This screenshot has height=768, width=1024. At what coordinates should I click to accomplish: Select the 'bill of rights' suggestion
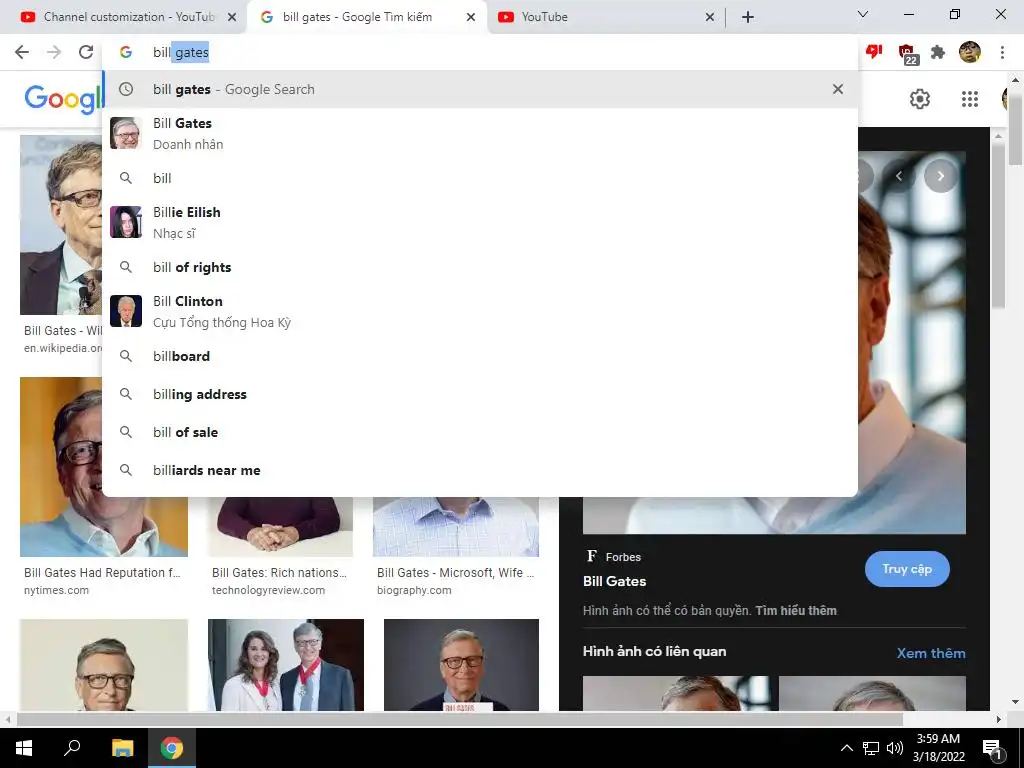click(480, 267)
